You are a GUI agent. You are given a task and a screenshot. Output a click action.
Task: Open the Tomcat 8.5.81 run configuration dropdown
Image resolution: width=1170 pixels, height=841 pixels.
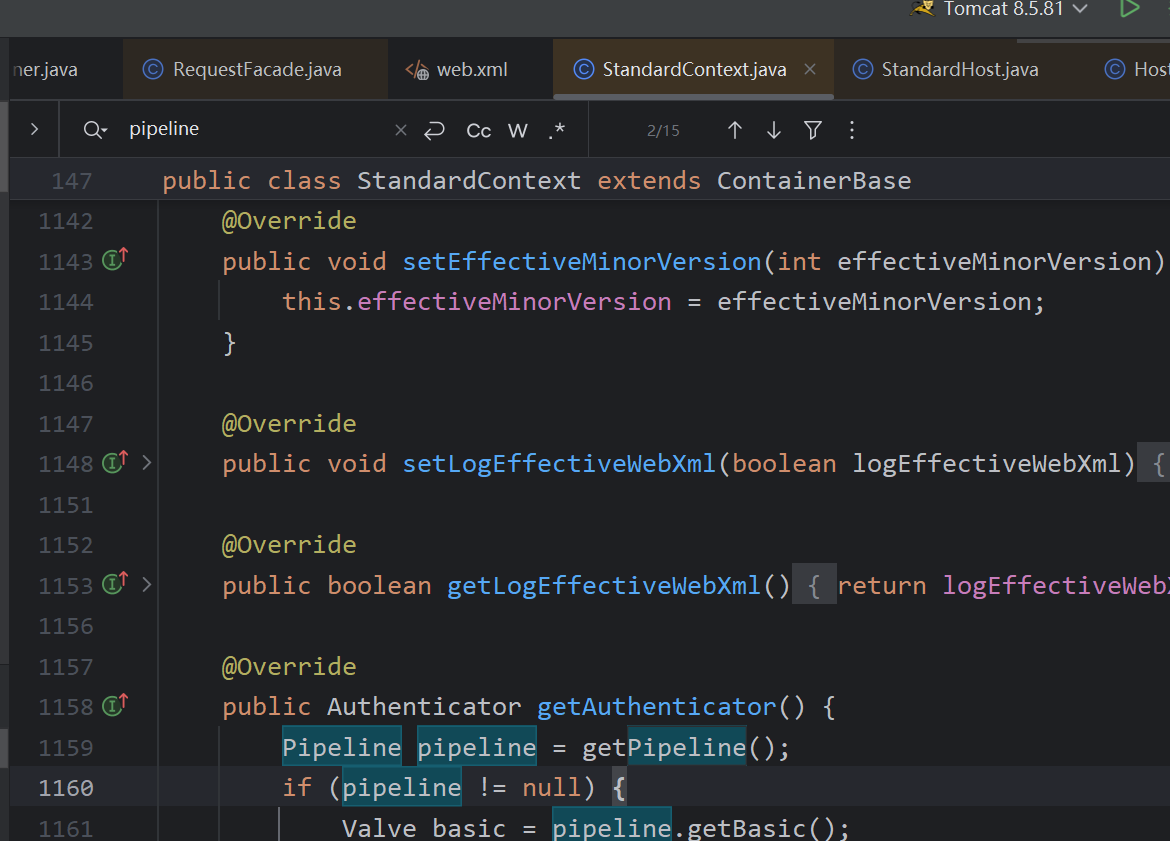click(1079, 9)
